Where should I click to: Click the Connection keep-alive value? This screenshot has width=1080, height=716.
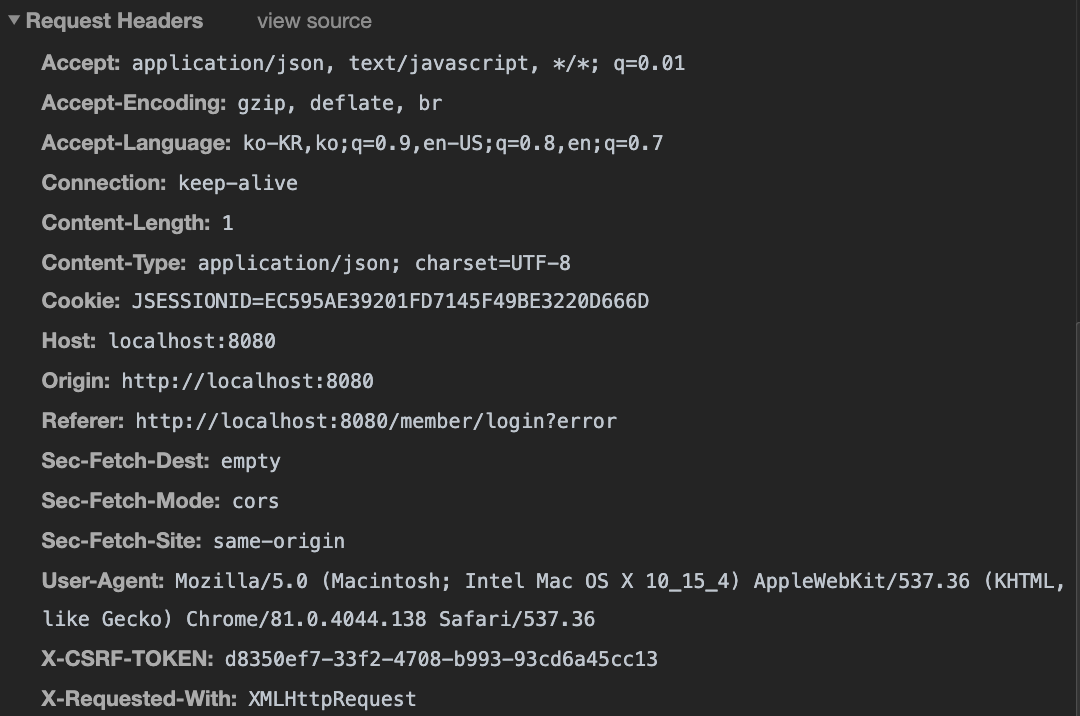(237, 183)
